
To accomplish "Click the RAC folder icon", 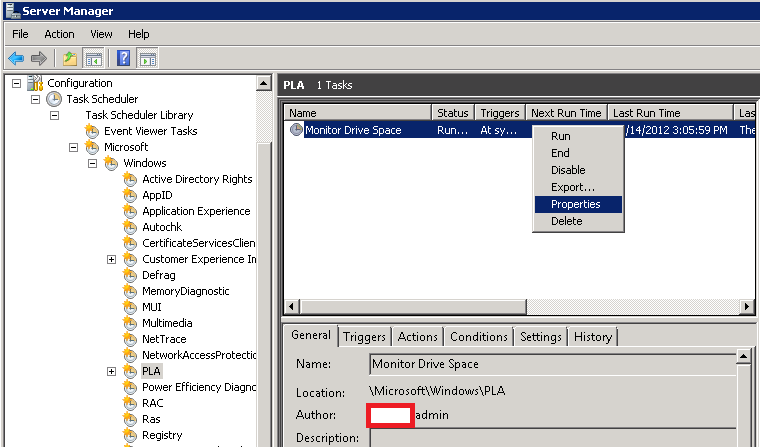I will 130,403.
